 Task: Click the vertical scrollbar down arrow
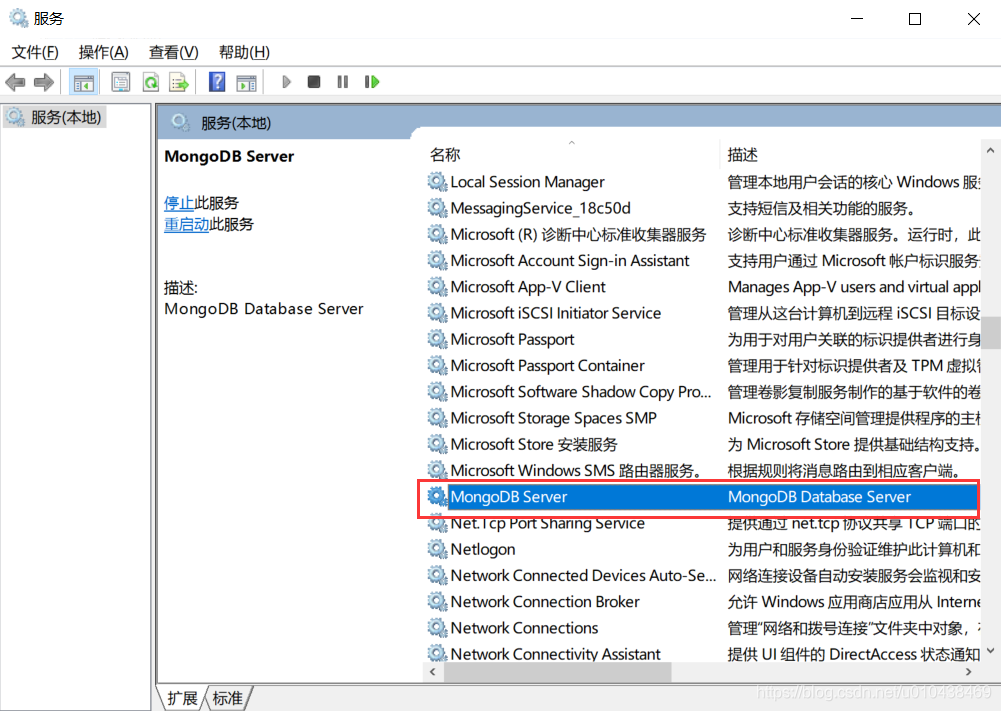[990, 651]
